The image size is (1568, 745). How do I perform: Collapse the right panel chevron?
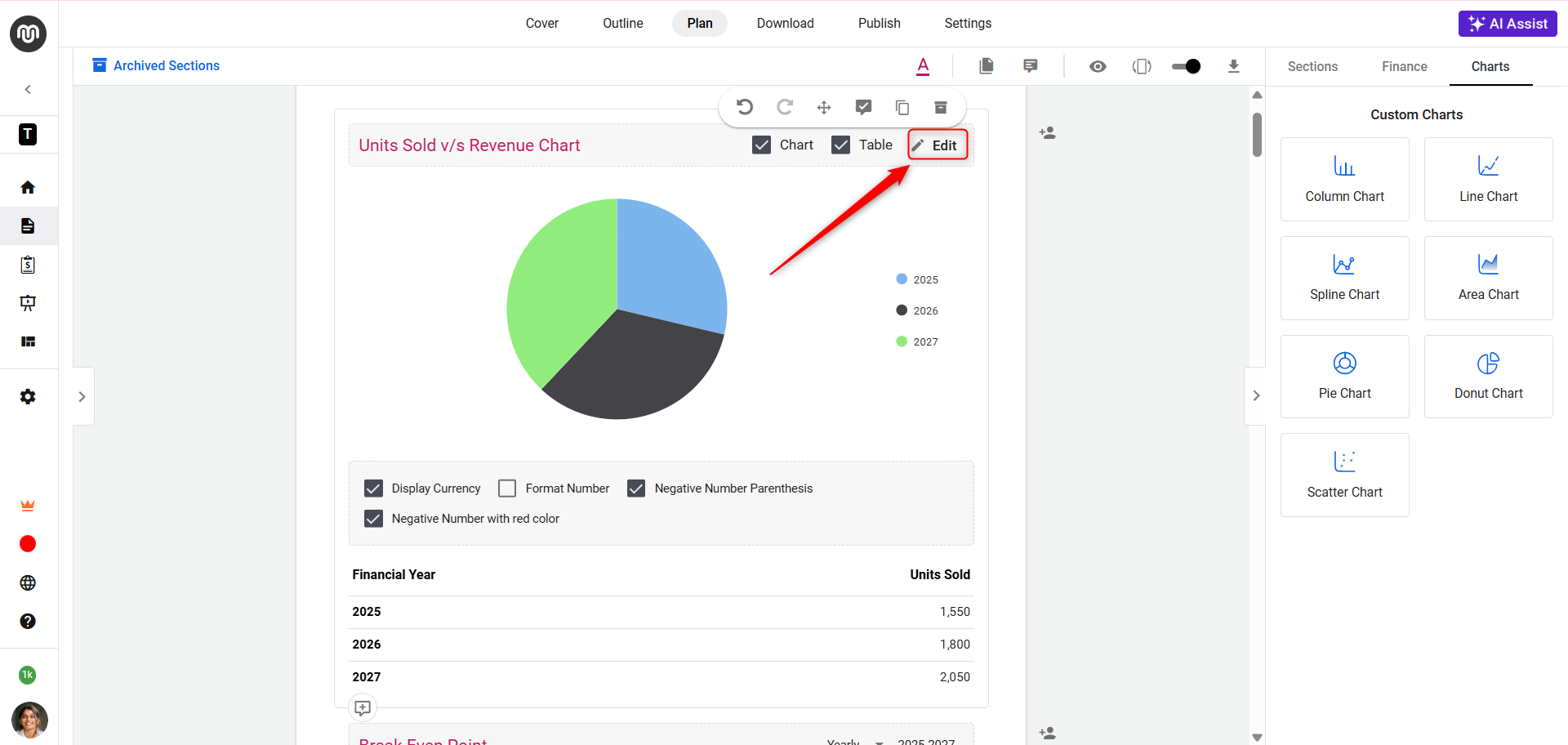pyautogui.click(x=1256, y=395)
